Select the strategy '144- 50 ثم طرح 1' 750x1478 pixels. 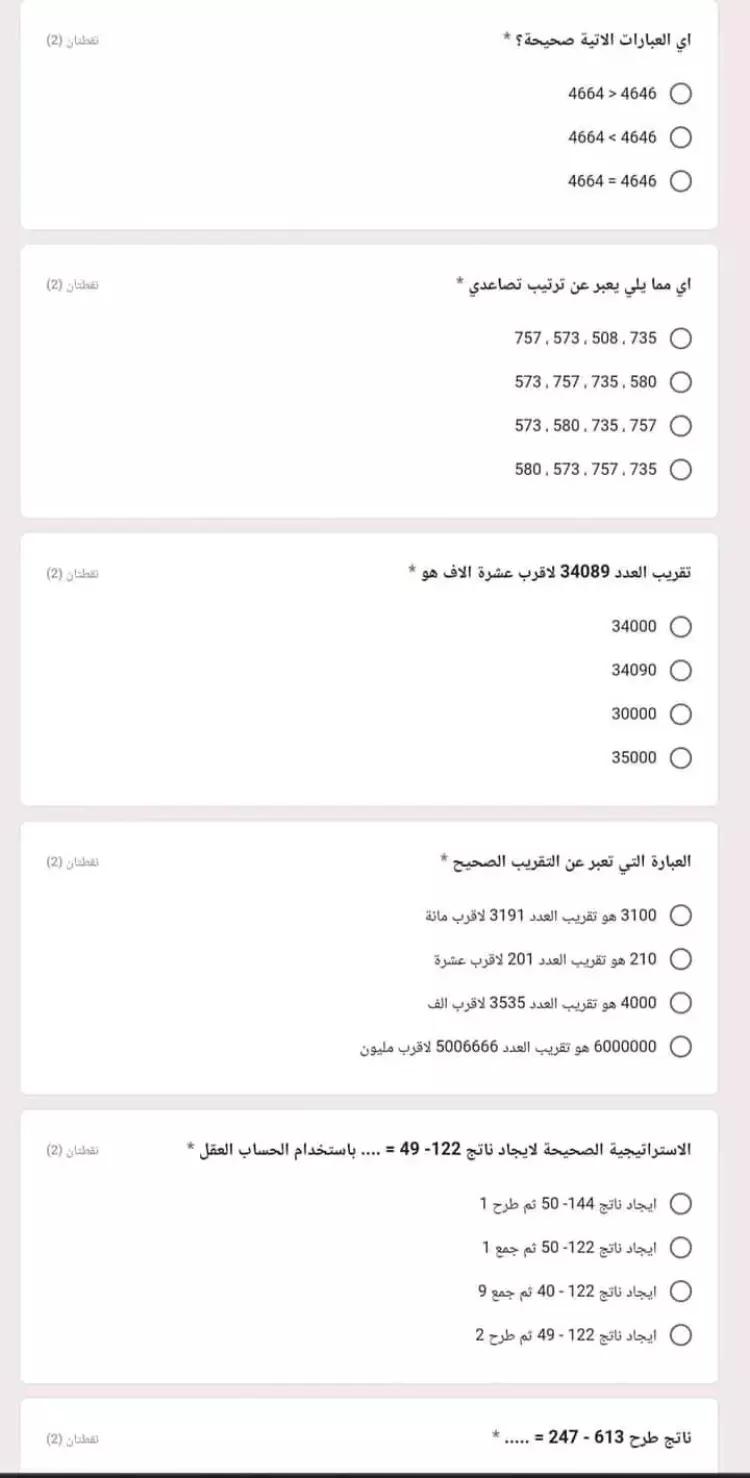point(680,1203)
